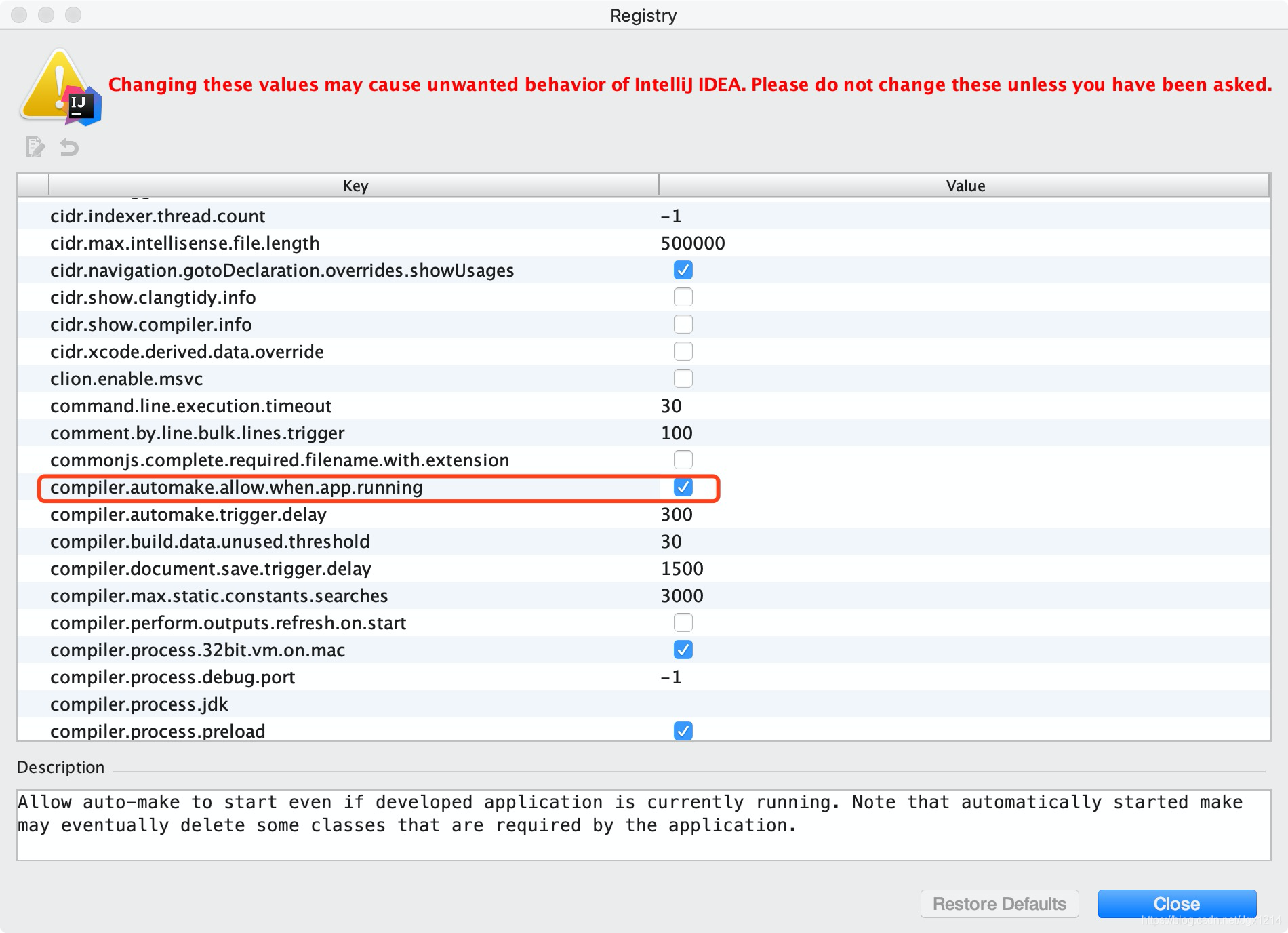Screen dimensions: 1288x933
Task: Select compiler.automake.allow.when.app.running key text
Action: tap(236, 487)
